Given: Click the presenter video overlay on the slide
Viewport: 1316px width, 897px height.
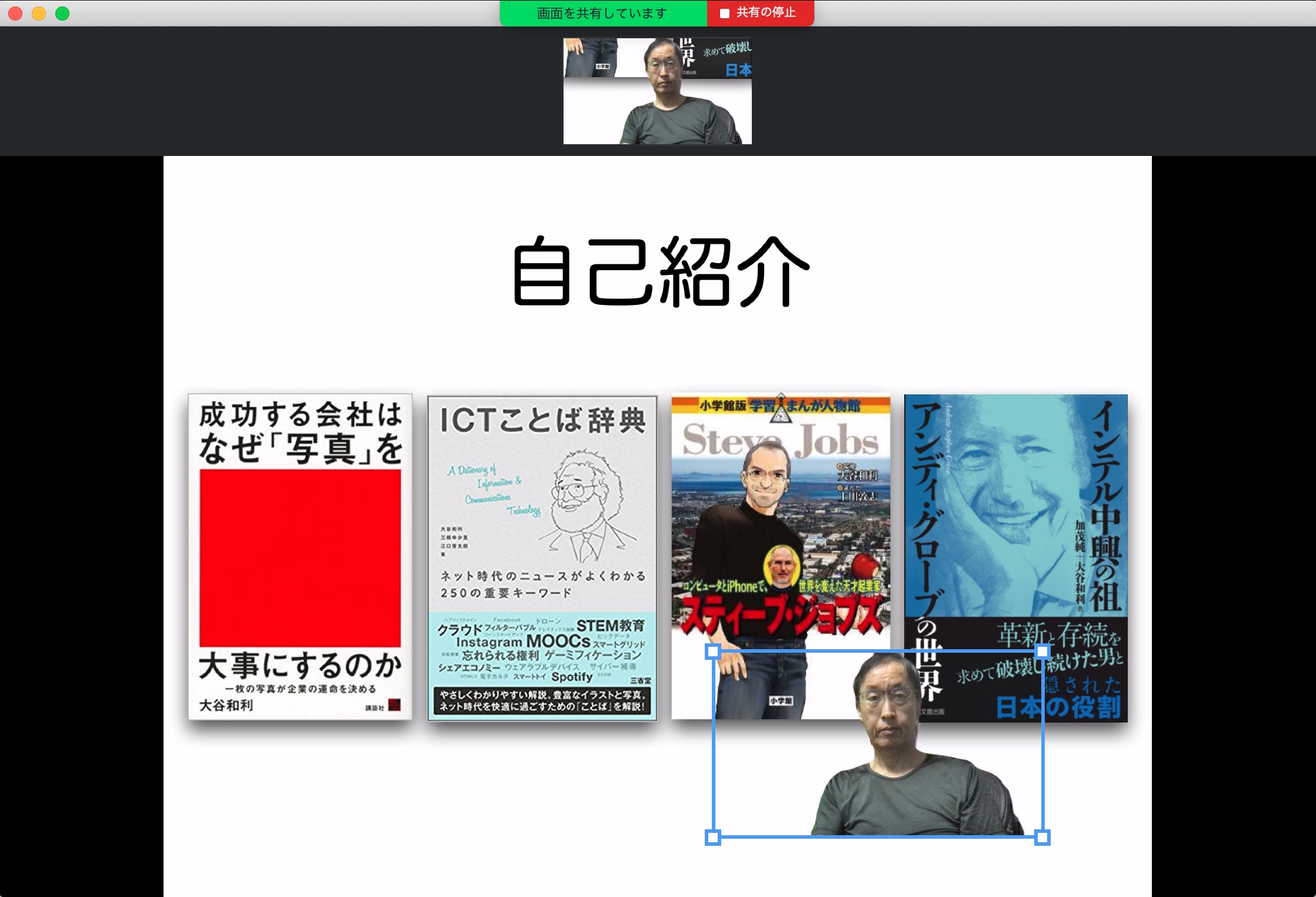Looking at the screenshot, I should pos(878,744).
